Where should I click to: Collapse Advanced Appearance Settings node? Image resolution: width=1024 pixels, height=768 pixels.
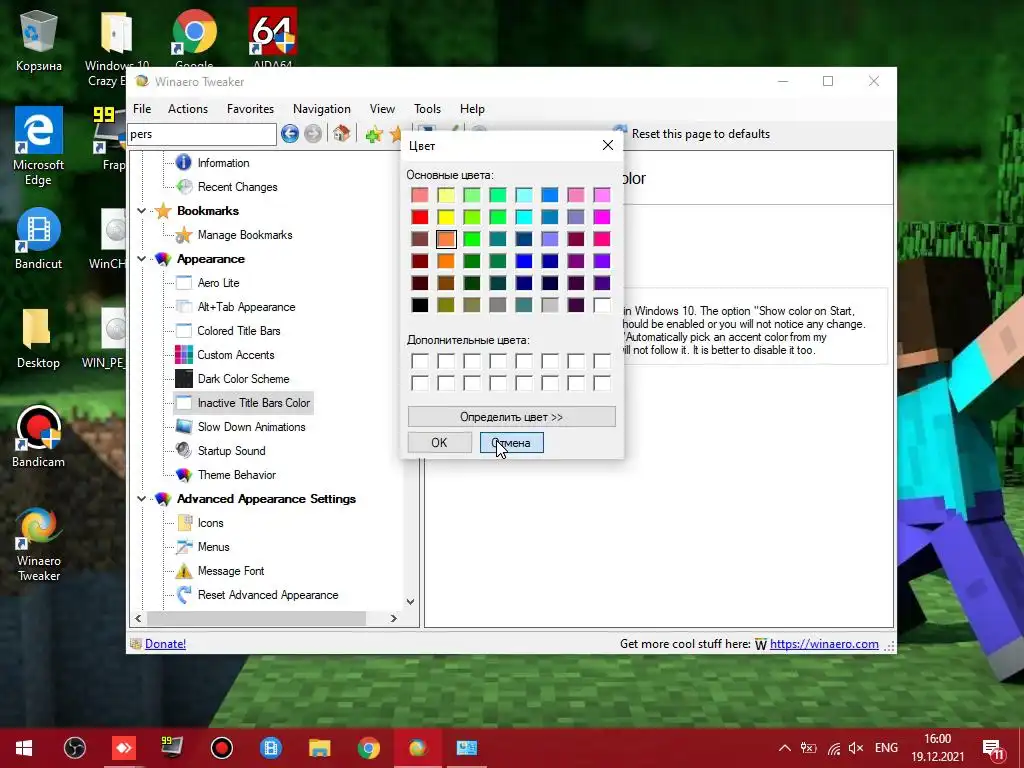click(142, 499)
